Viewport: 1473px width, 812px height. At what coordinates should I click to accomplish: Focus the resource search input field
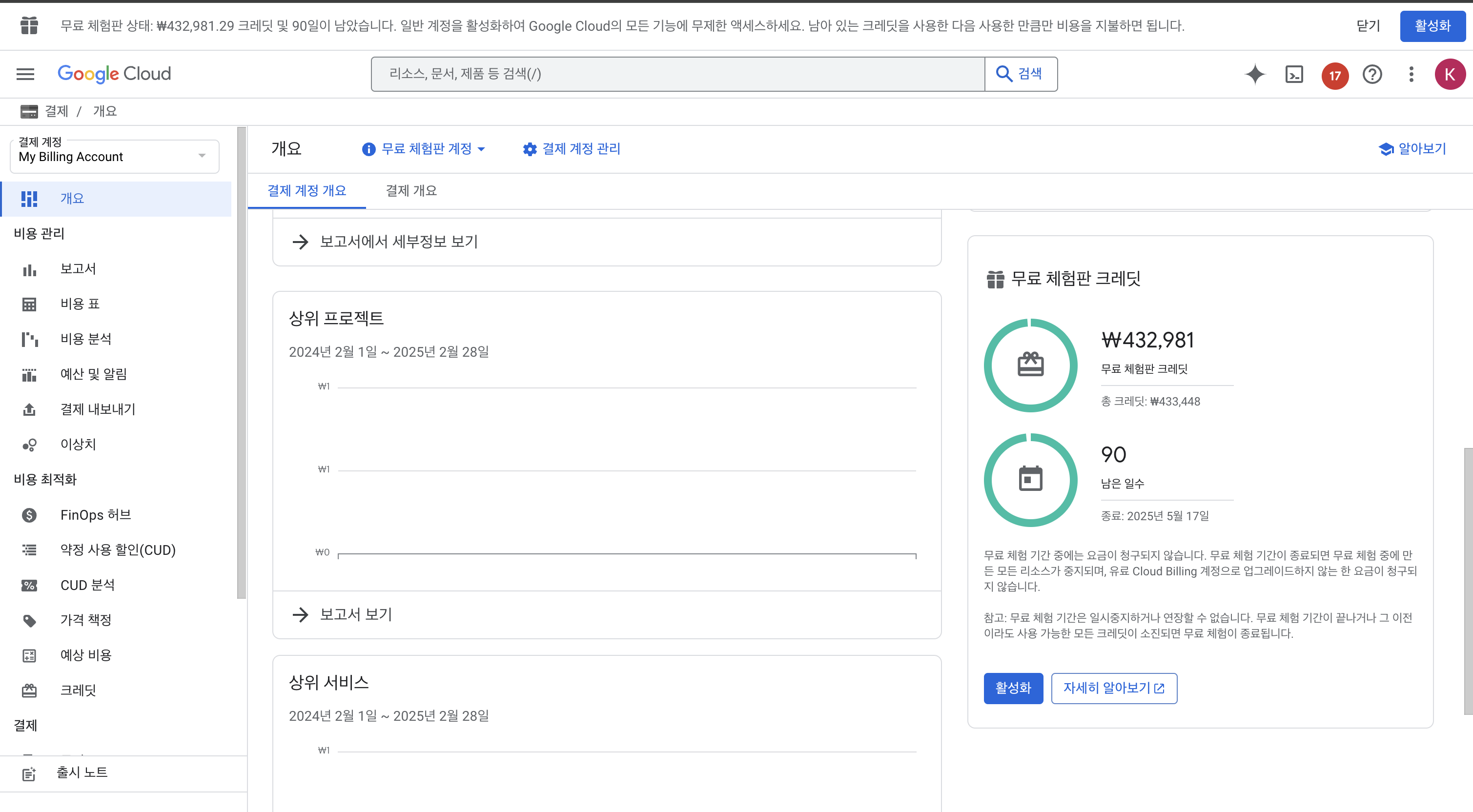(x=677, y=74)
